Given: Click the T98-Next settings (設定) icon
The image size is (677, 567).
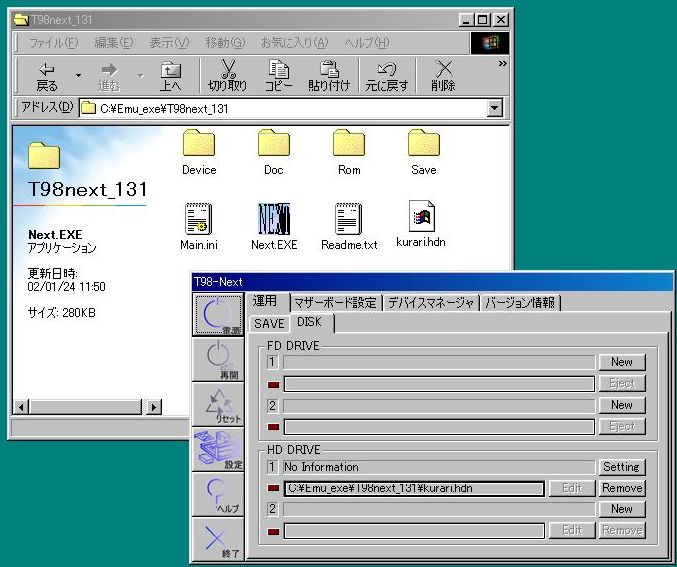Looking at the screenshot, I should [x=218, y=449].
